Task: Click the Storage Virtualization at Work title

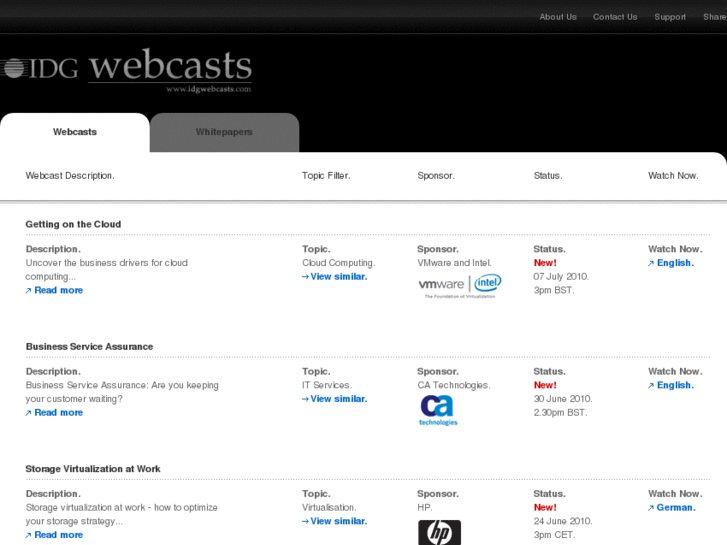Action: pyautogui.click(x=93, y=469)
